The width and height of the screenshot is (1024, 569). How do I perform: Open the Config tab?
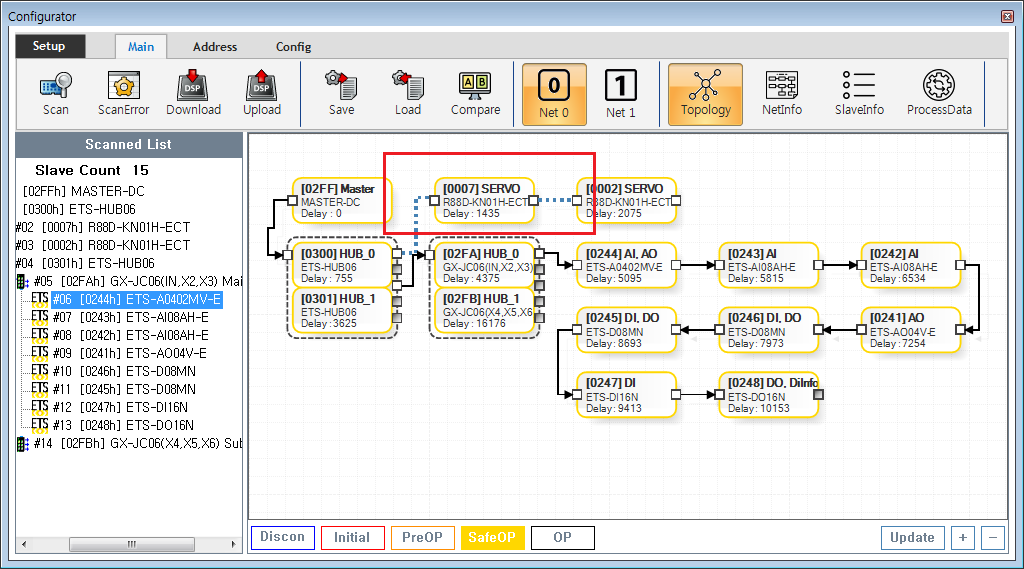point(293,47)
